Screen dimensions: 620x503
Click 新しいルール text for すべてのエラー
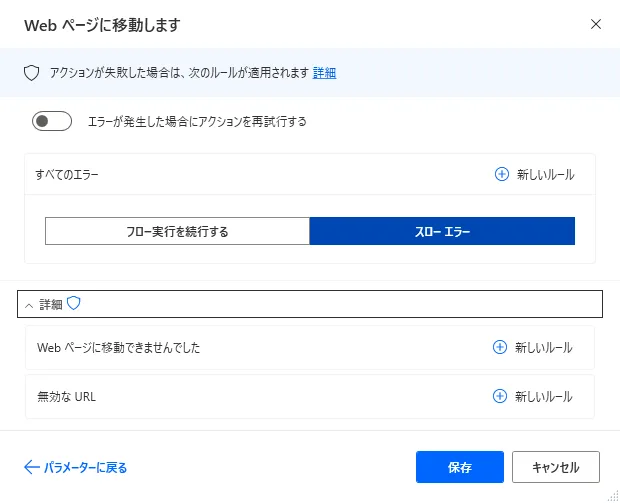click(x=545, y=174)
